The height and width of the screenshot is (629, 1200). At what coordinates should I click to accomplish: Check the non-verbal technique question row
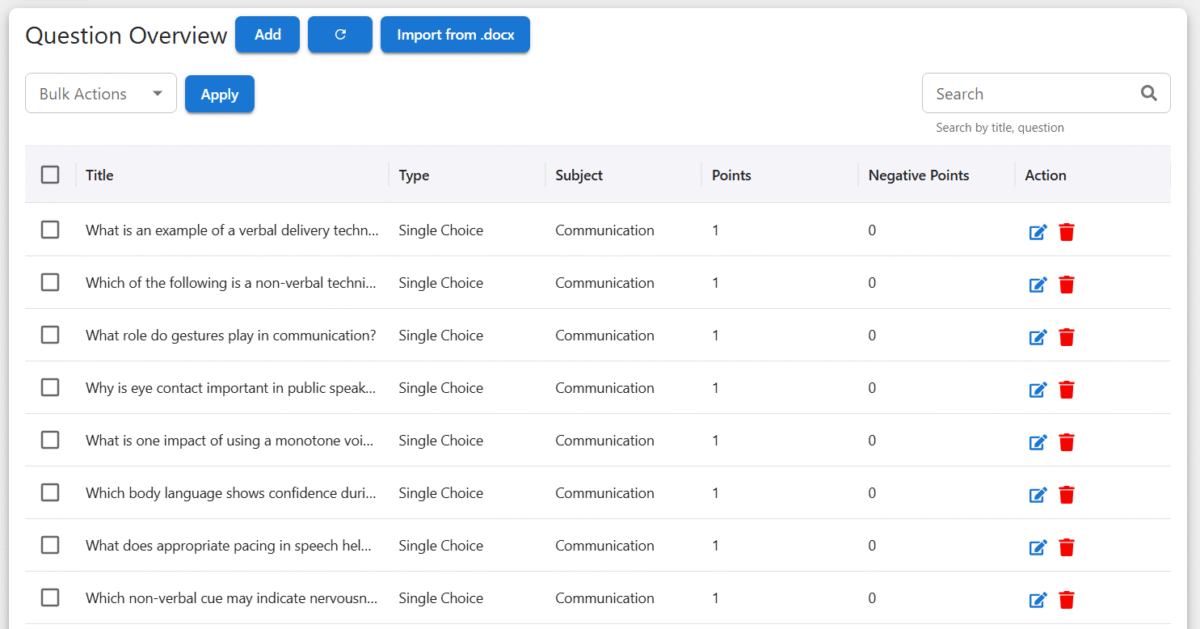[50, 283]
